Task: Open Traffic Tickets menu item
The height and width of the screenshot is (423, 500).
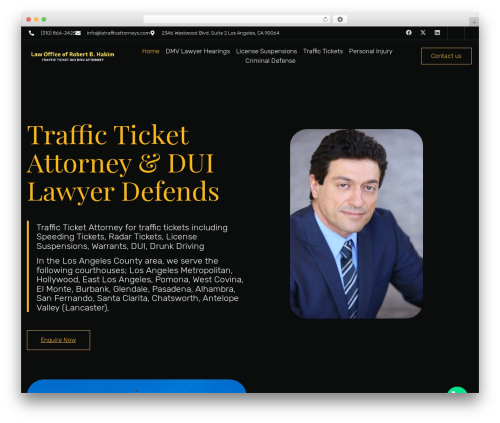Action: [x=323, y=51]
